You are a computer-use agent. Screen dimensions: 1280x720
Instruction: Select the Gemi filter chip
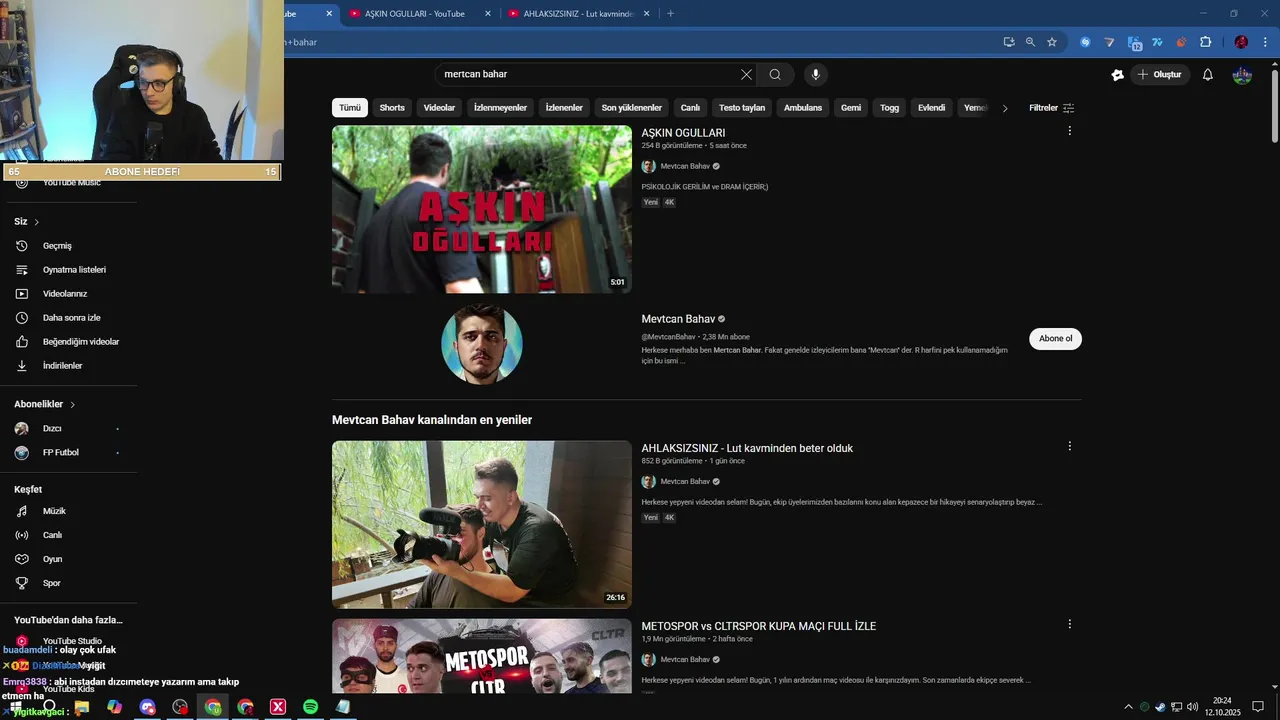851,108
